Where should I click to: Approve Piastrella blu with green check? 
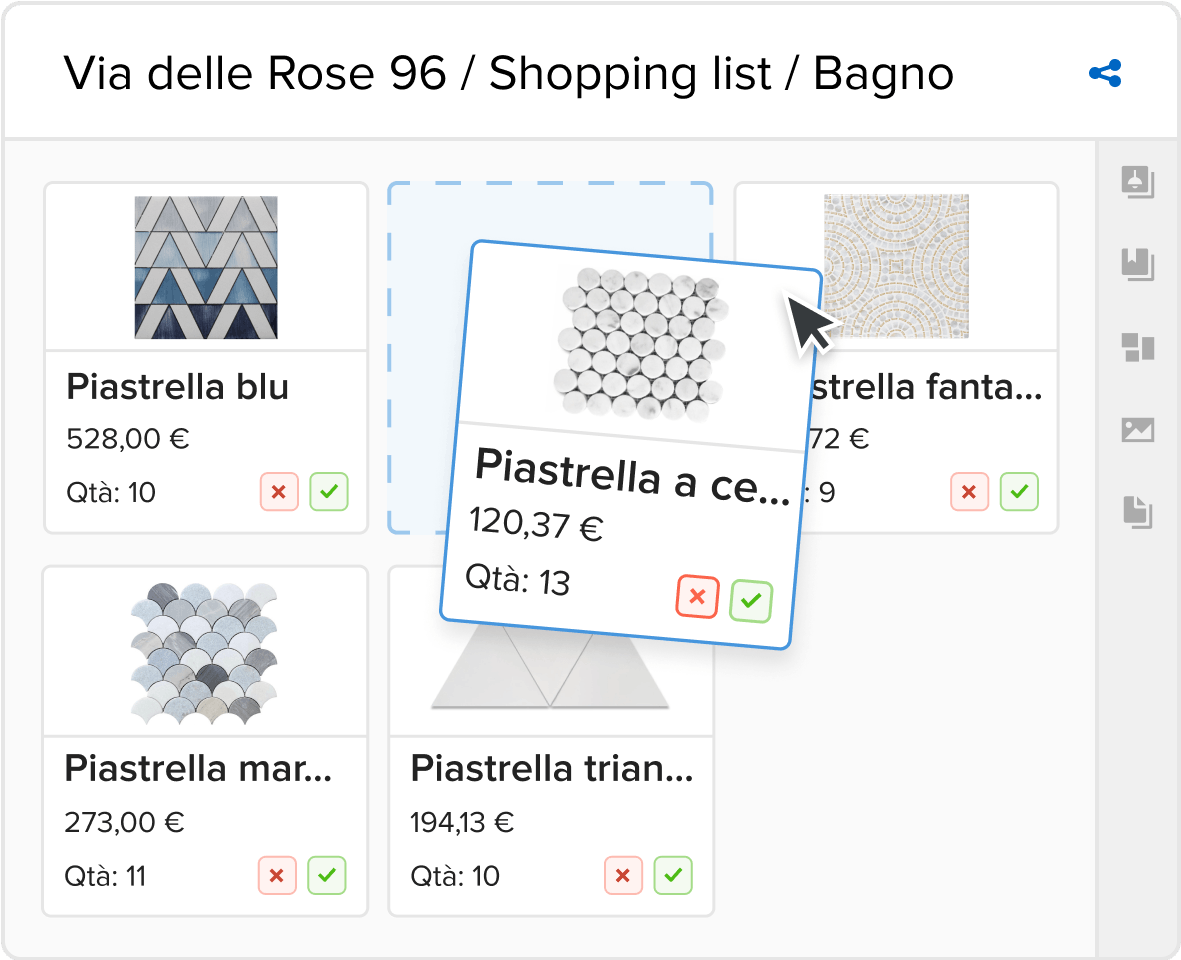click(x=329, y=492)
